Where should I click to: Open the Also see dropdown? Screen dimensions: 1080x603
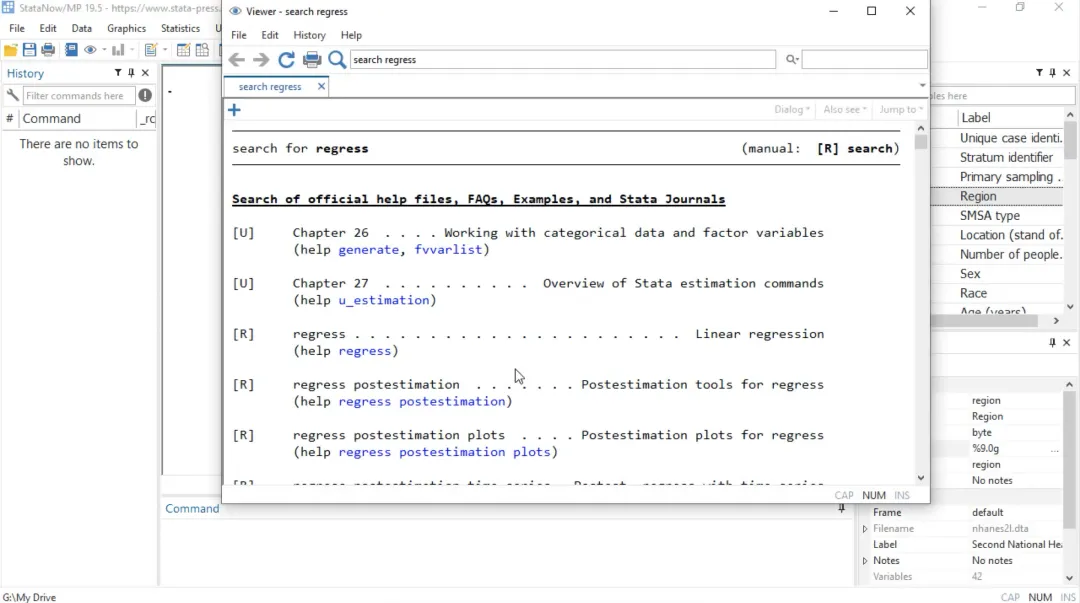coord(844,110)
